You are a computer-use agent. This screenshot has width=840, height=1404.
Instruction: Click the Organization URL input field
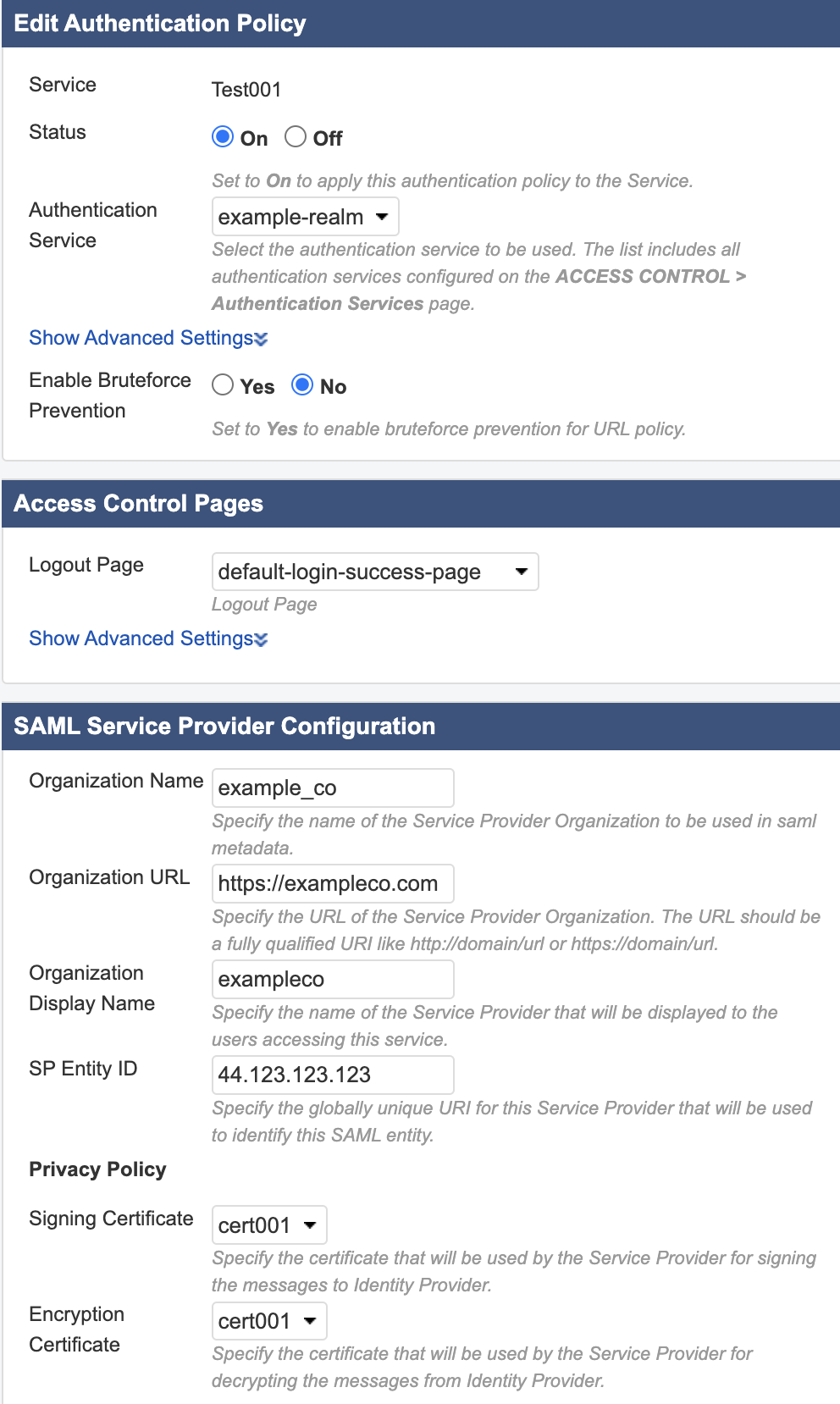point(332,883)
